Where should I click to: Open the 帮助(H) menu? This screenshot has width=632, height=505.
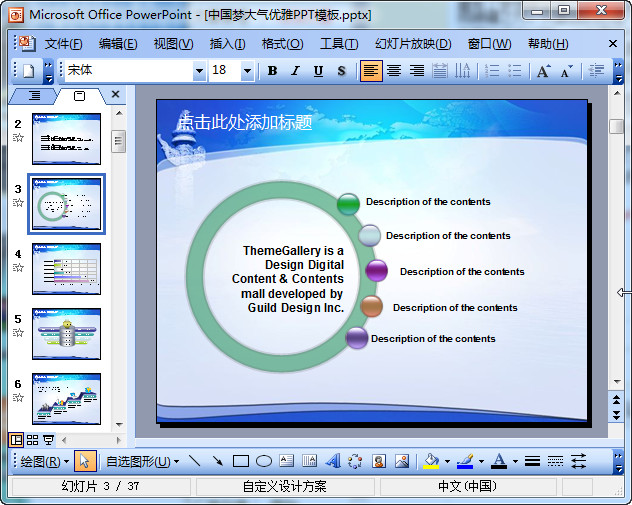point(548,44)
